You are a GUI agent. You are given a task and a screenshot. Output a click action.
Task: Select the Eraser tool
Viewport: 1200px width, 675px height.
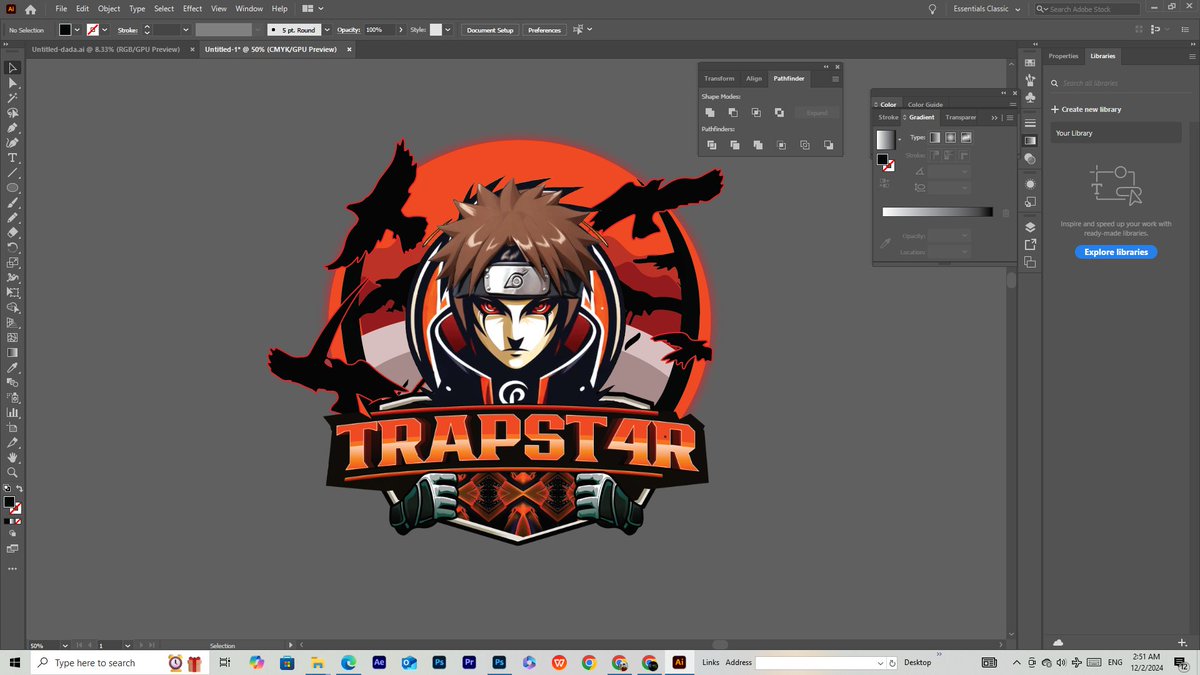(x=13, y=232)
